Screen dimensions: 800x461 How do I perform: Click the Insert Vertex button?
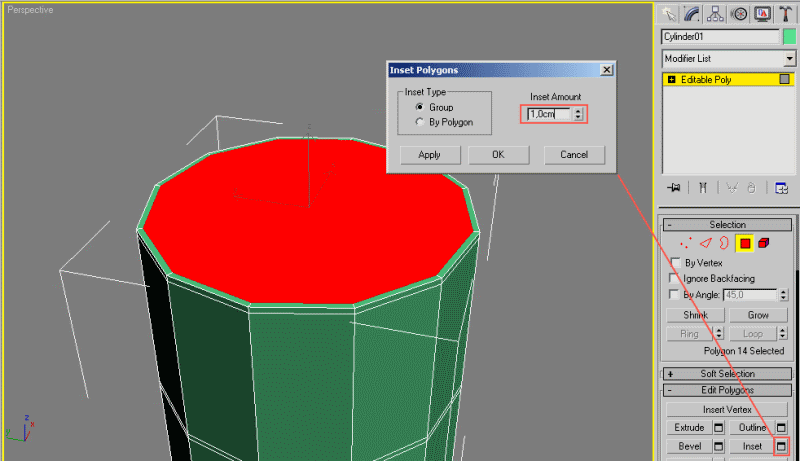click(x=727, y=409)
